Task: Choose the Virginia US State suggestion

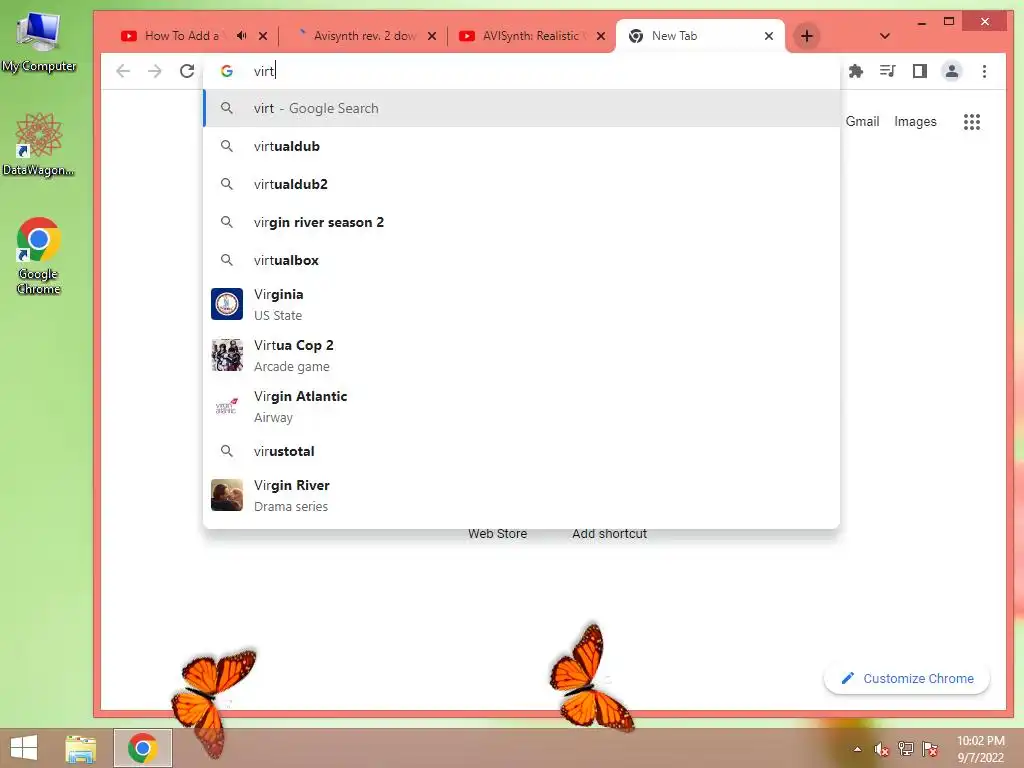Action: click(x=522, y=304)
